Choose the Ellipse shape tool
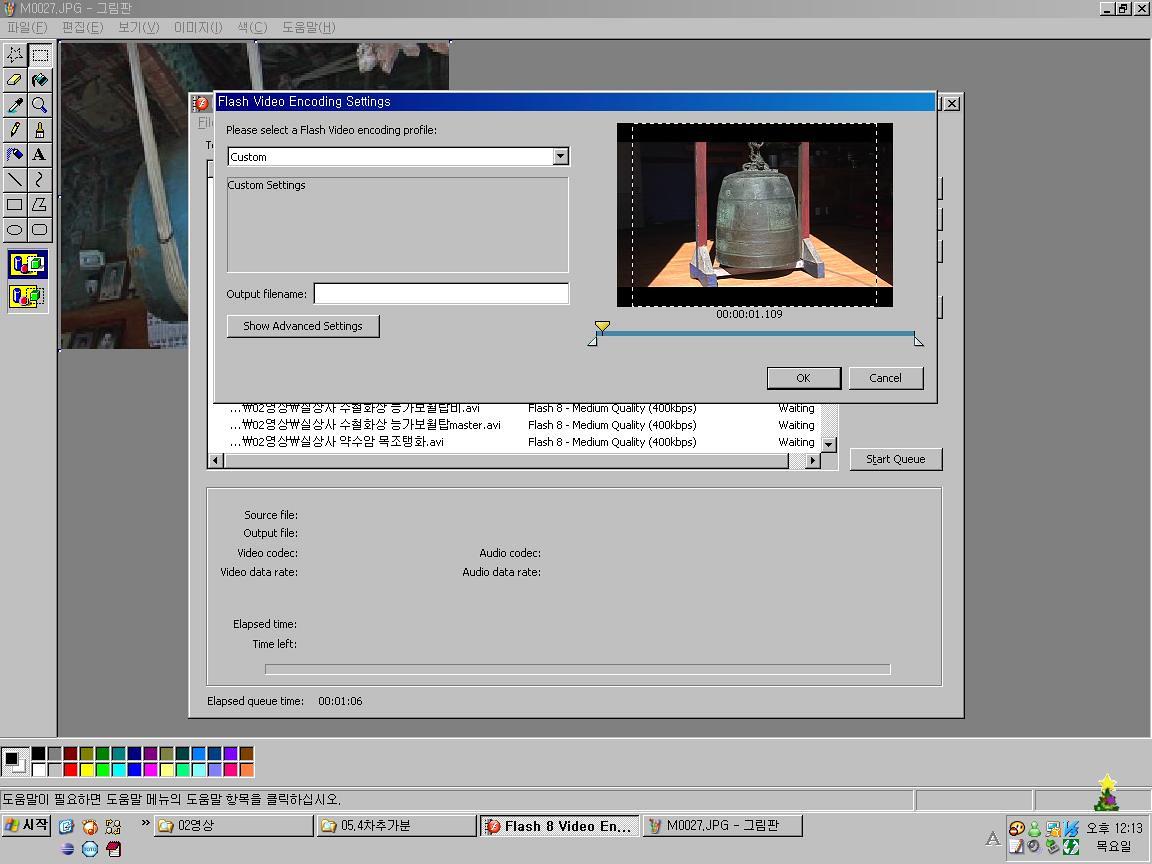The width and height of the screenshot is (1152, 864). (x=15, y=230)
